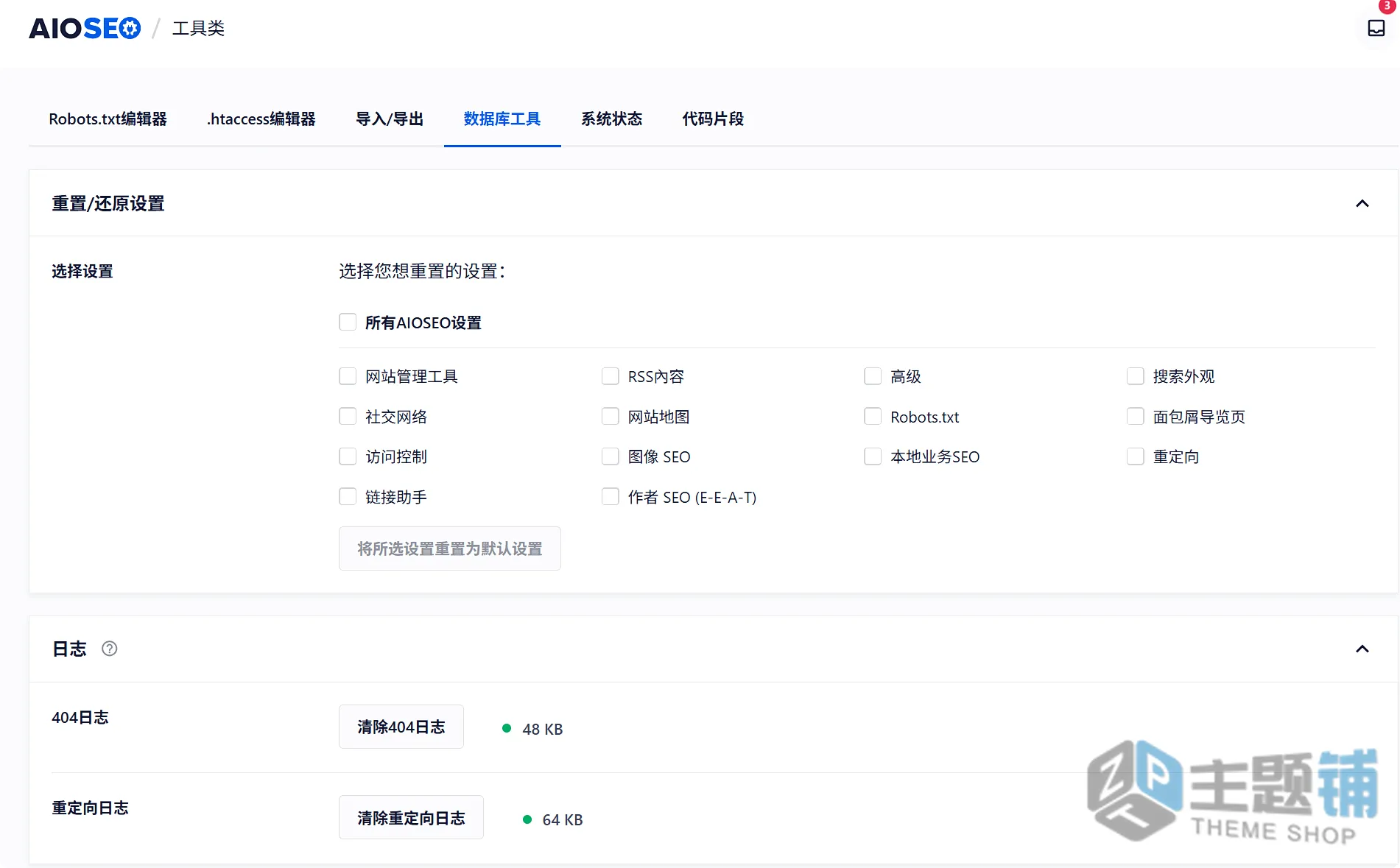Screen dimensions: 1400x868
Task: Select the 社交网络 checkbox
Action: coord(348,417)
